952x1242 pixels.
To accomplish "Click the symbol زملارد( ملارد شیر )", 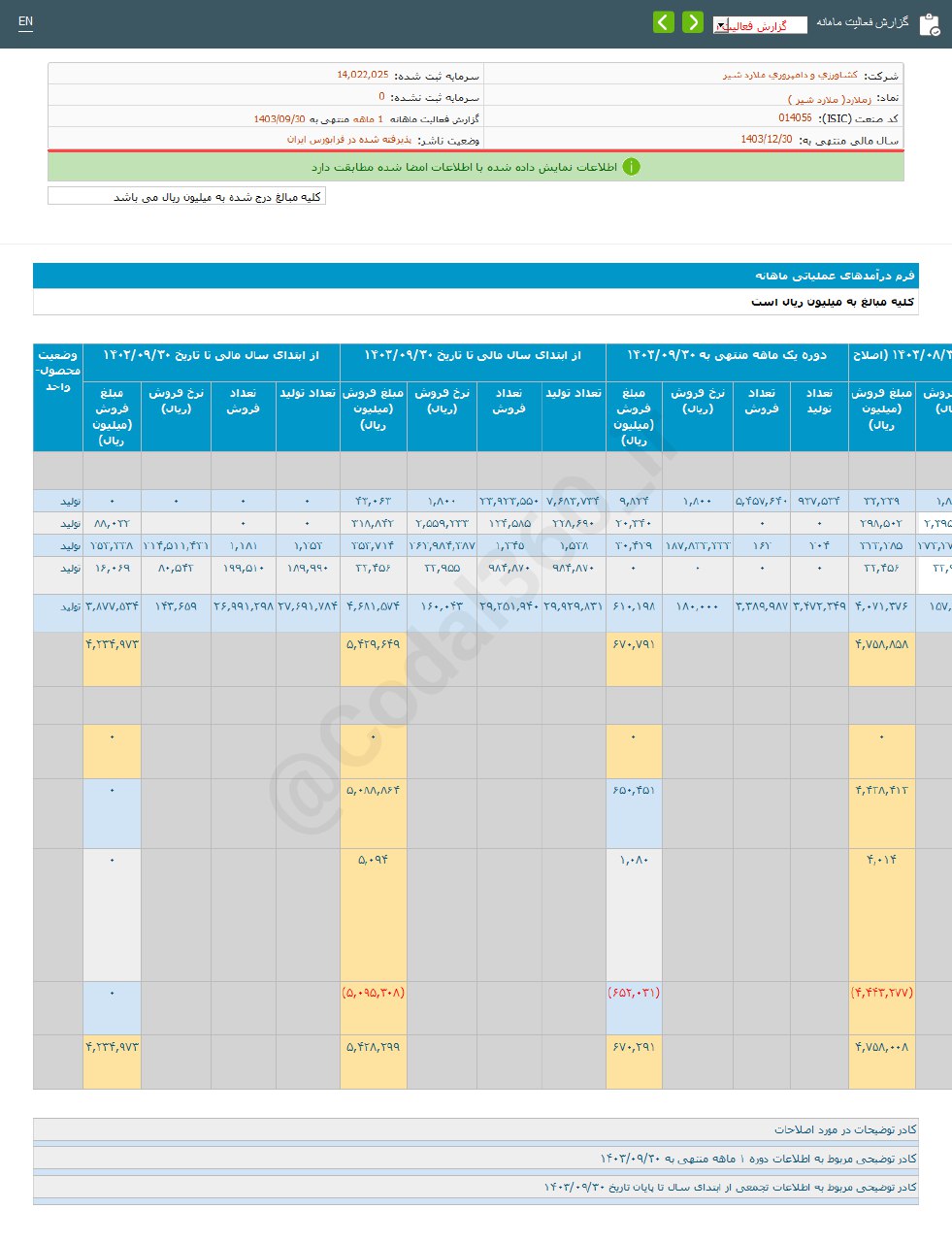I will point(829,99).
